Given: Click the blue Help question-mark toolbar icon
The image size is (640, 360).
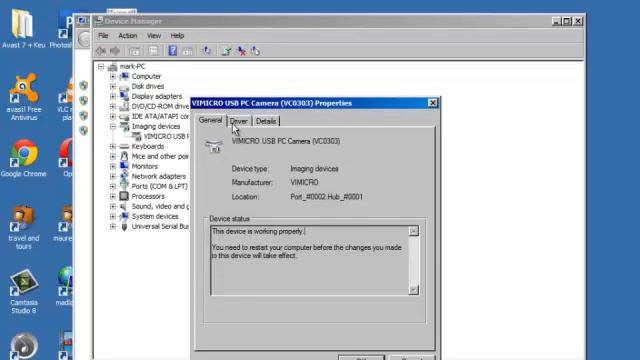Looking at the screenshot, I should coord(173,51).
